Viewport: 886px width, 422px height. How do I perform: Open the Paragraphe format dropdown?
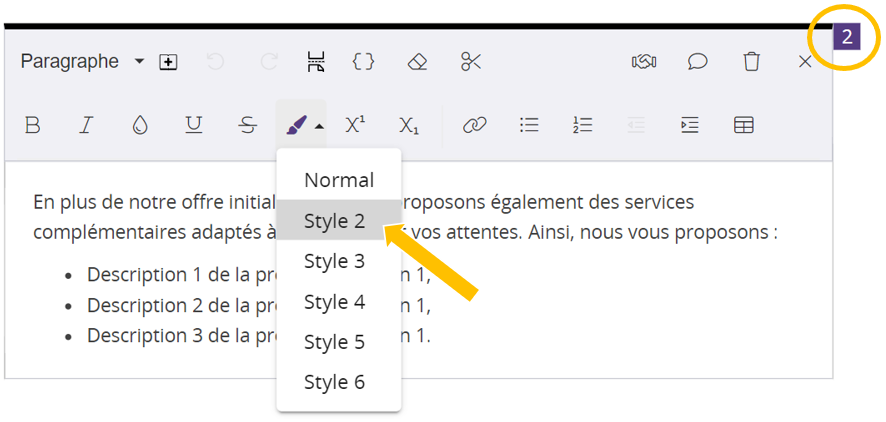(x=83, y=62)
